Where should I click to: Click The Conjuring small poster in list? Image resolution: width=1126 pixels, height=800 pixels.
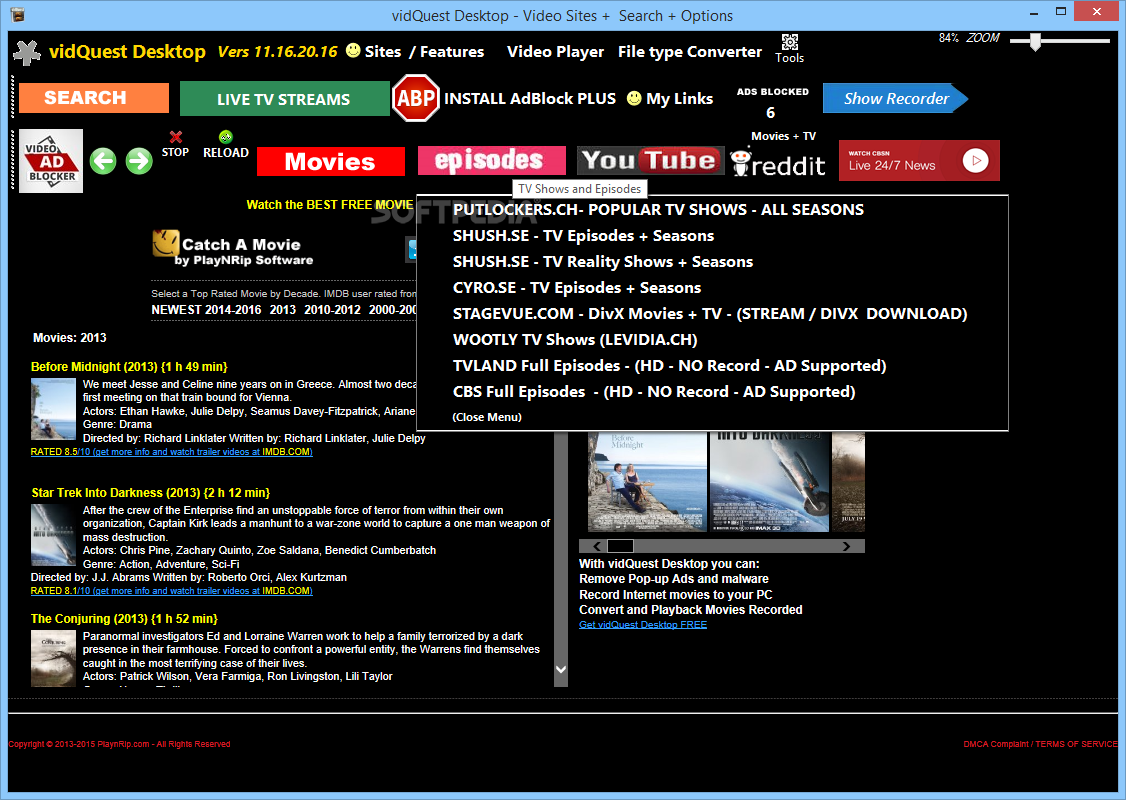coord(53,659)
